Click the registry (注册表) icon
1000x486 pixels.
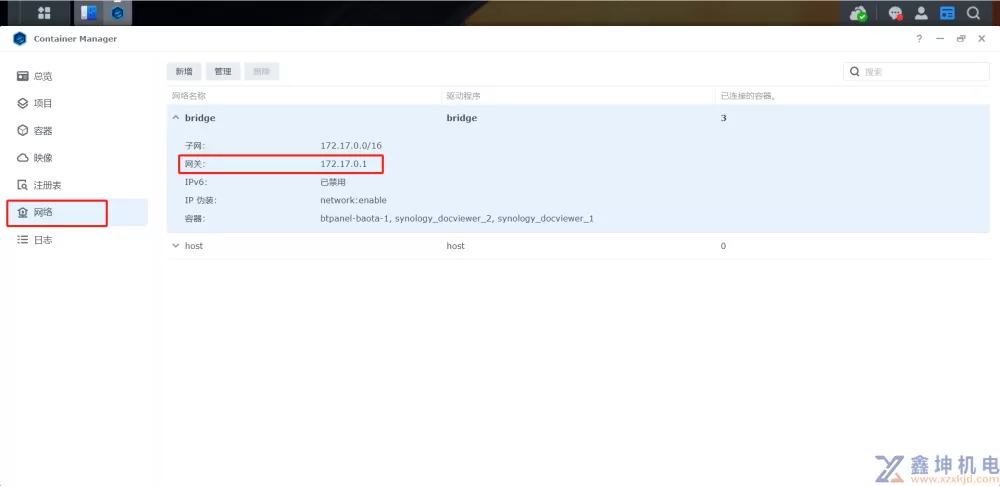(23, 186)
